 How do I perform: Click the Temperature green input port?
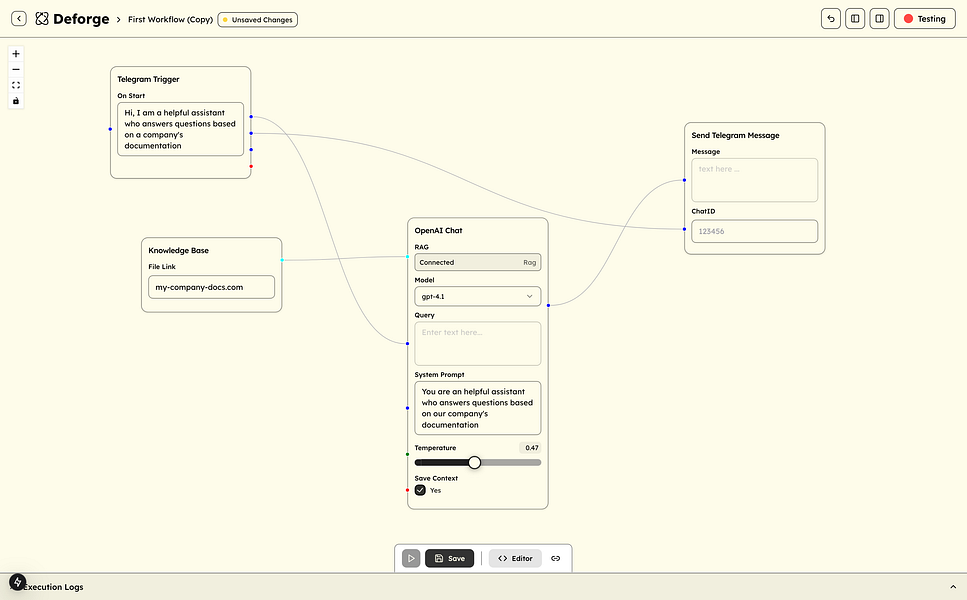(408, 454)
